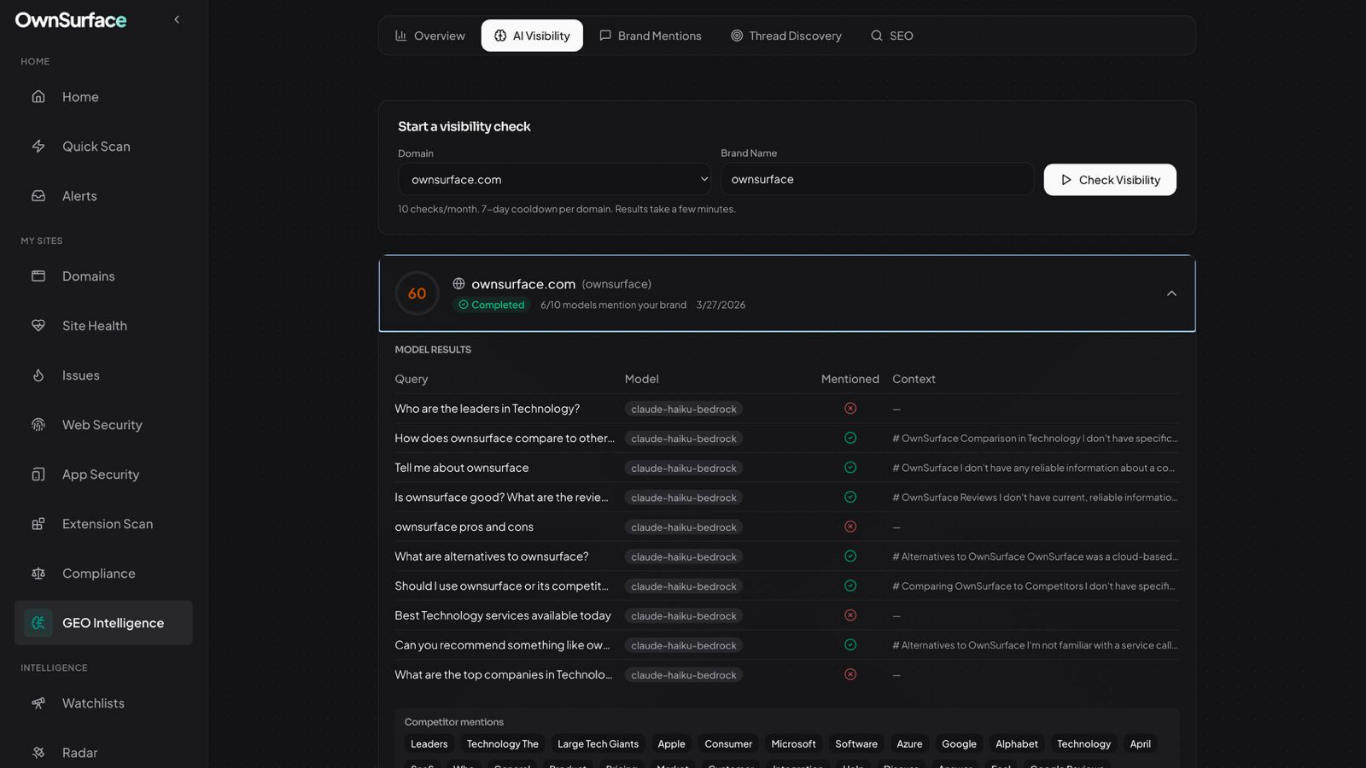
Task: Open Home in the sidebar
Action: pyautogui.click(x=103, y=97)
